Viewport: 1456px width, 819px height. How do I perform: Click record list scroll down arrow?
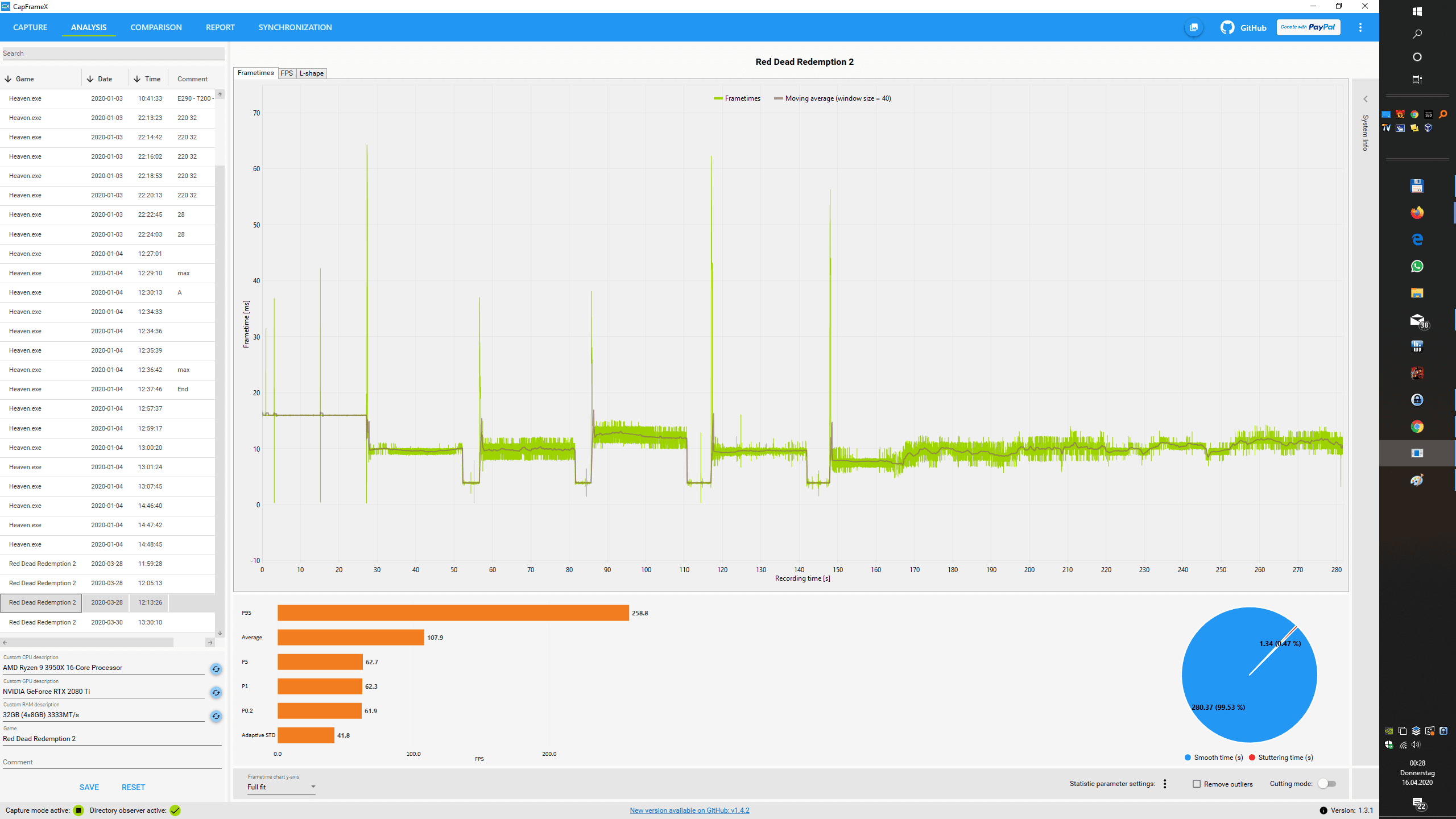(x=220, y=633)
